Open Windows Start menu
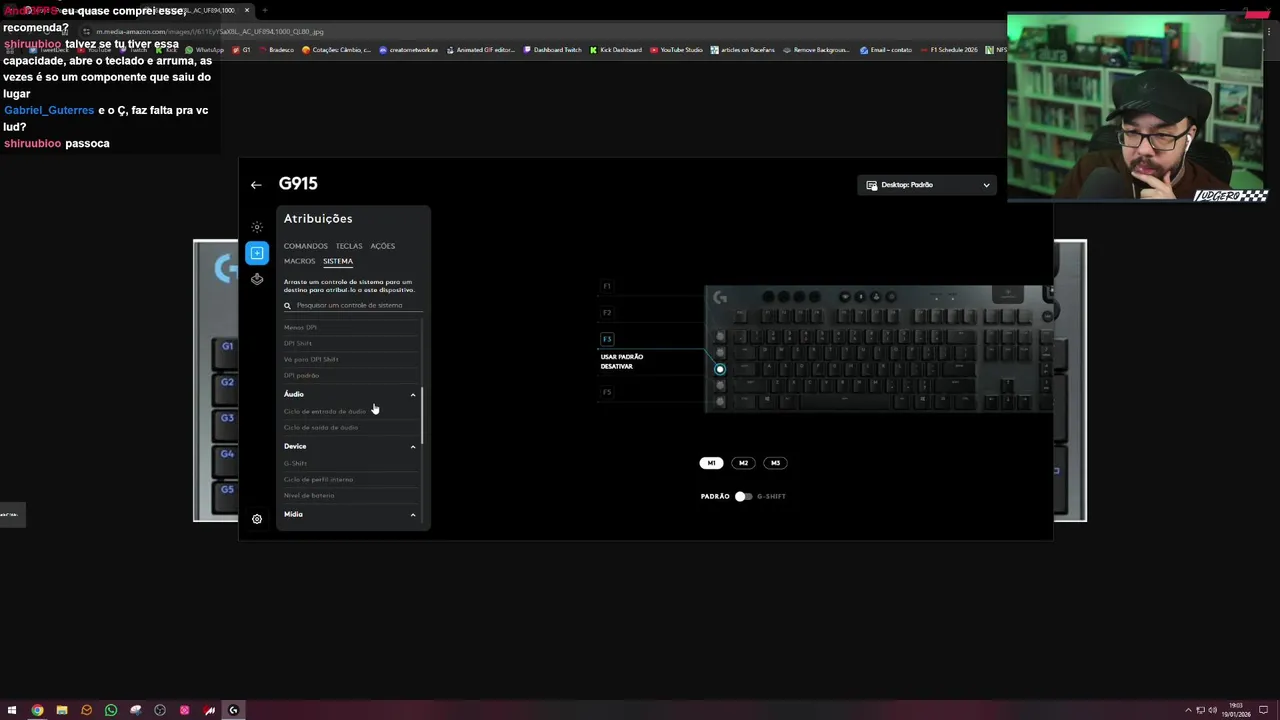1280x720 pixels. [12, 710]
